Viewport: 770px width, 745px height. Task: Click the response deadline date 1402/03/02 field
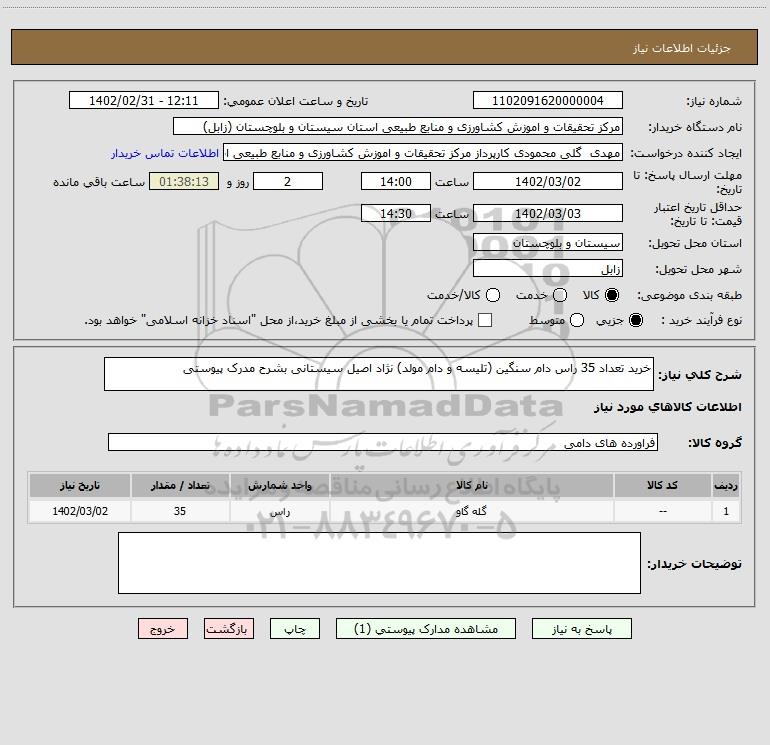[548, 181]
